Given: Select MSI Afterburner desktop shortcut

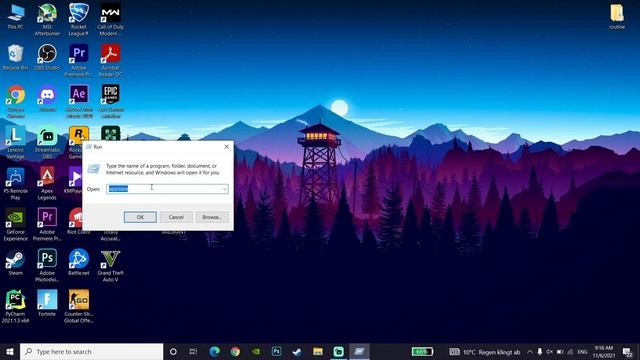Looking at the screenshot, I should 47,19.
